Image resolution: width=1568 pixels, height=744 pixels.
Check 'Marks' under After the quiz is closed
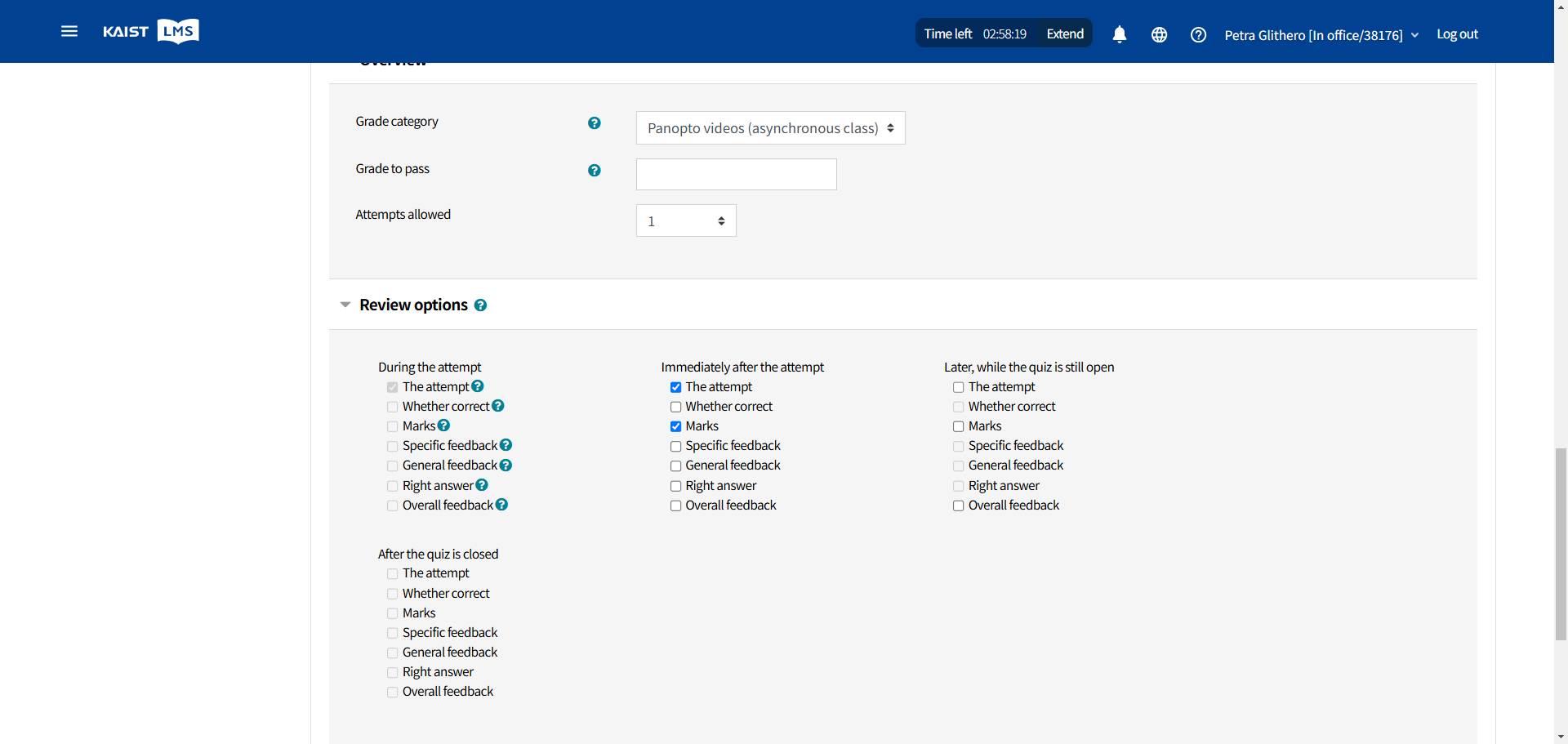pos(393,613)
